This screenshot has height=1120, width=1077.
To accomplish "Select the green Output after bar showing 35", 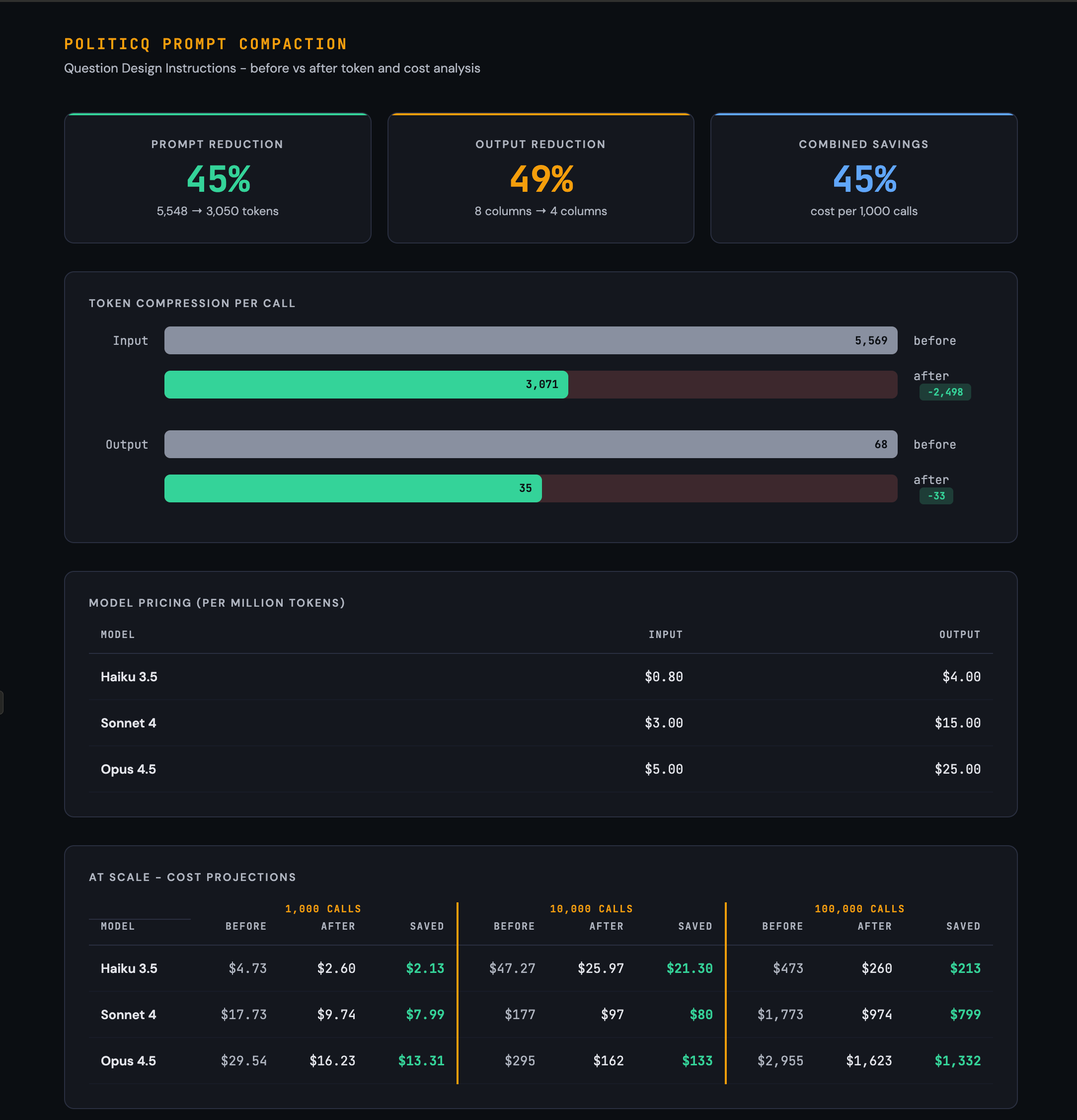I will click(353, 488).
